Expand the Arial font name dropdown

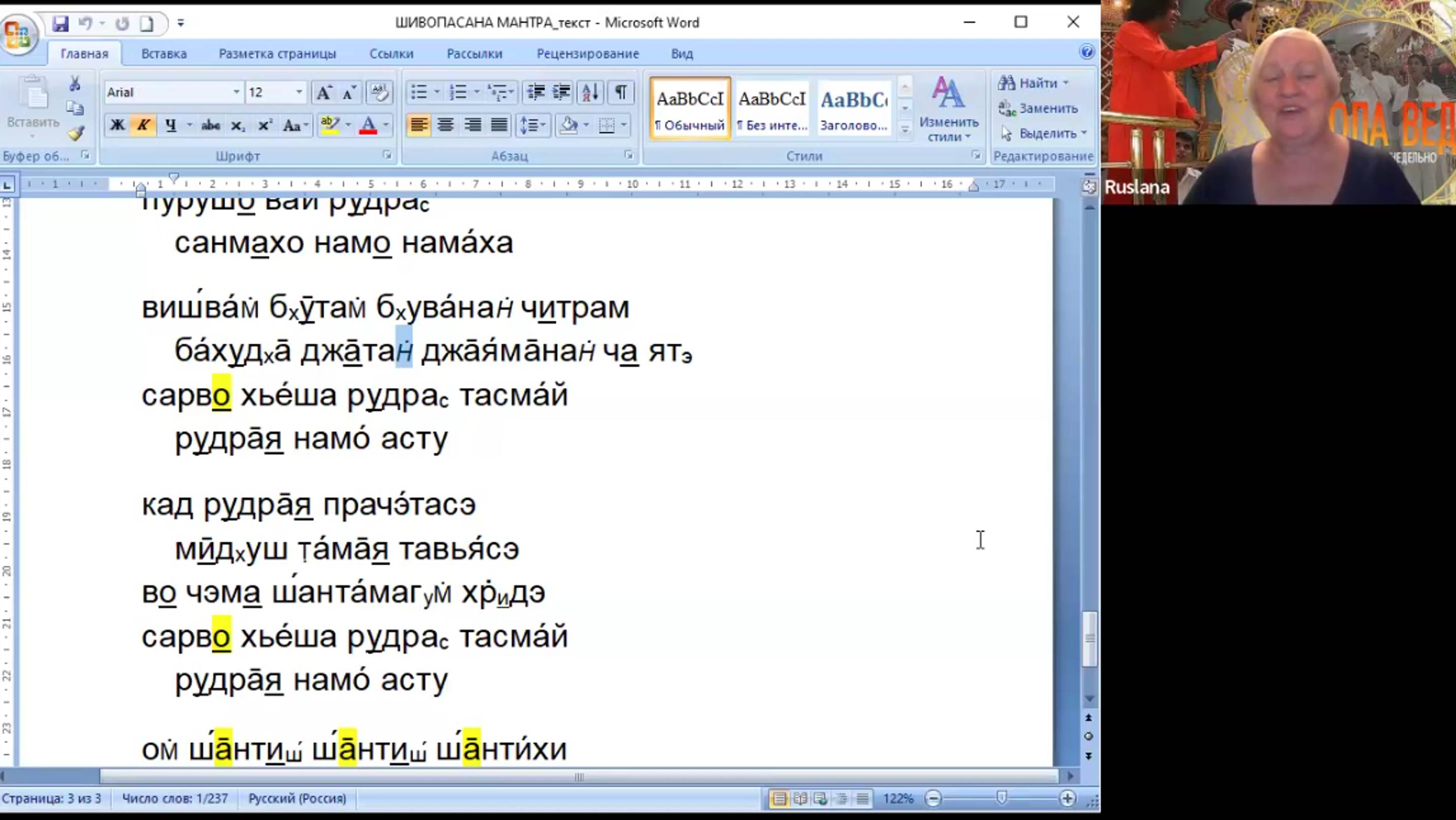pos(236,92)
